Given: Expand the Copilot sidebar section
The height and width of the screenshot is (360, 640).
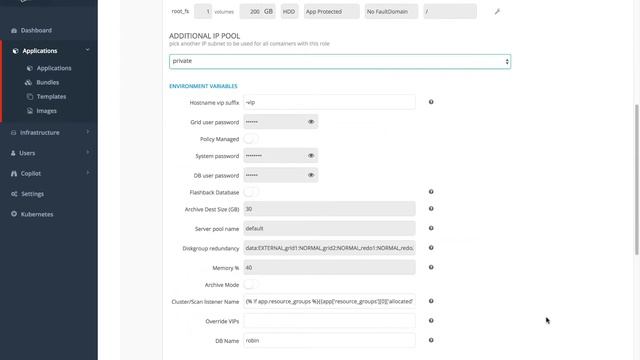Looking at the screenshot, I should click(88, 173).
